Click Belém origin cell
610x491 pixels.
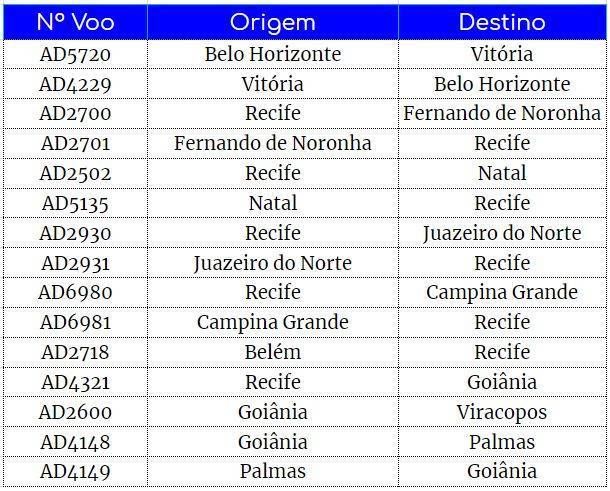[x=273, y=352]
